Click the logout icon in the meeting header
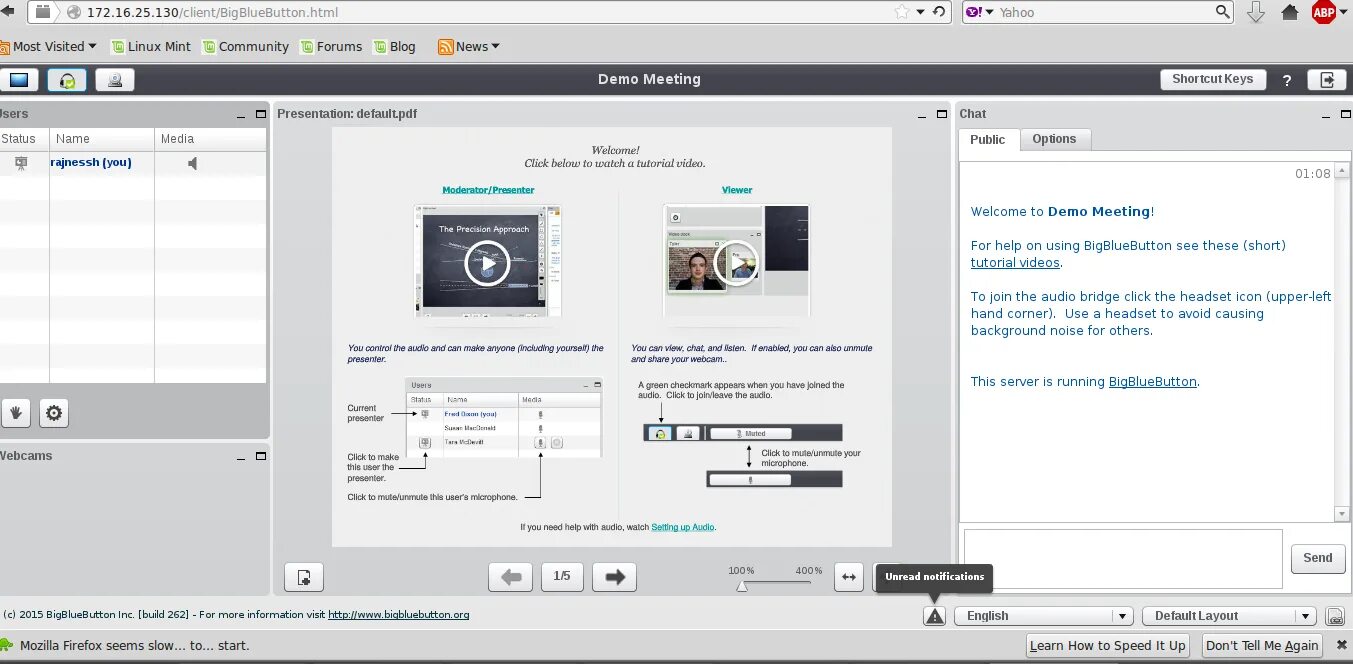This screenshot has height=664, width=1353. (x=1327, y=80)
